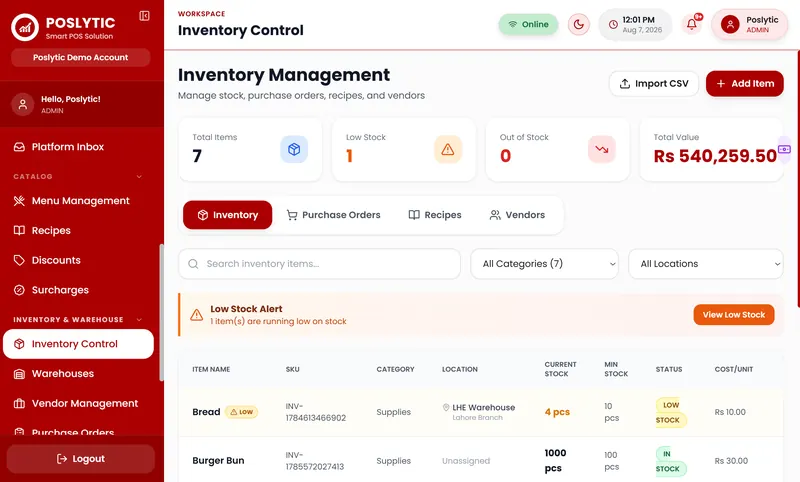Click the clock icon beside 12:01 PM
This screenshot has width=800, height=482.
click(613, 24)
